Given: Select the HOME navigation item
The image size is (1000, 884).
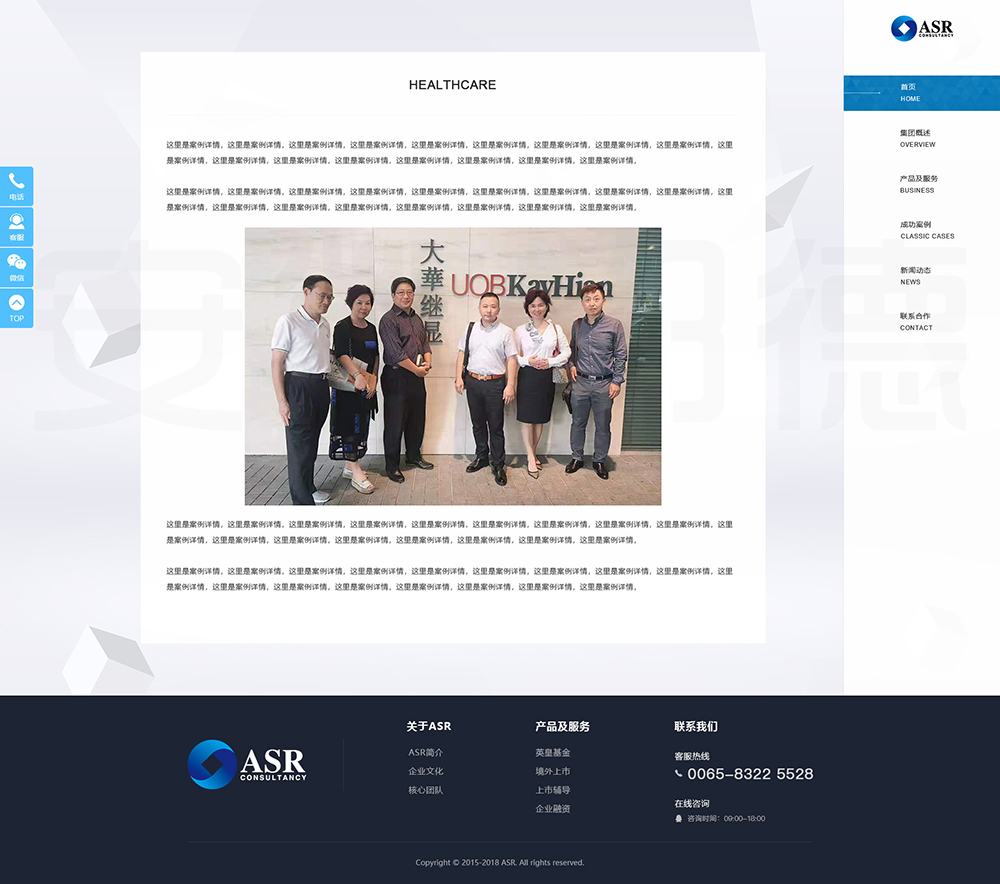Looking at the screenshot, I should pos(910,93).
